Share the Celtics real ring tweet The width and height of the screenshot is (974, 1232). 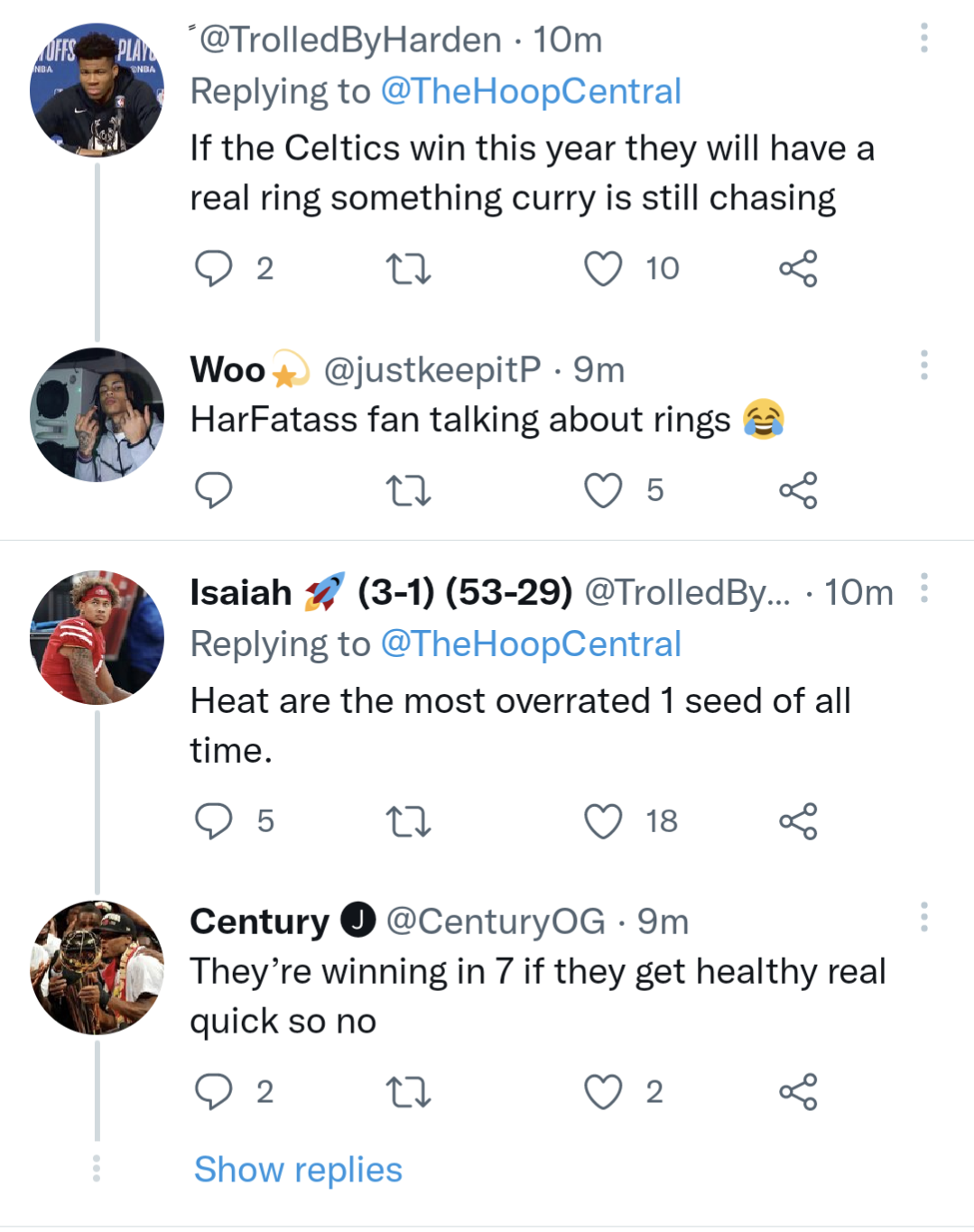pyautogui.click(x=798, y=268)
